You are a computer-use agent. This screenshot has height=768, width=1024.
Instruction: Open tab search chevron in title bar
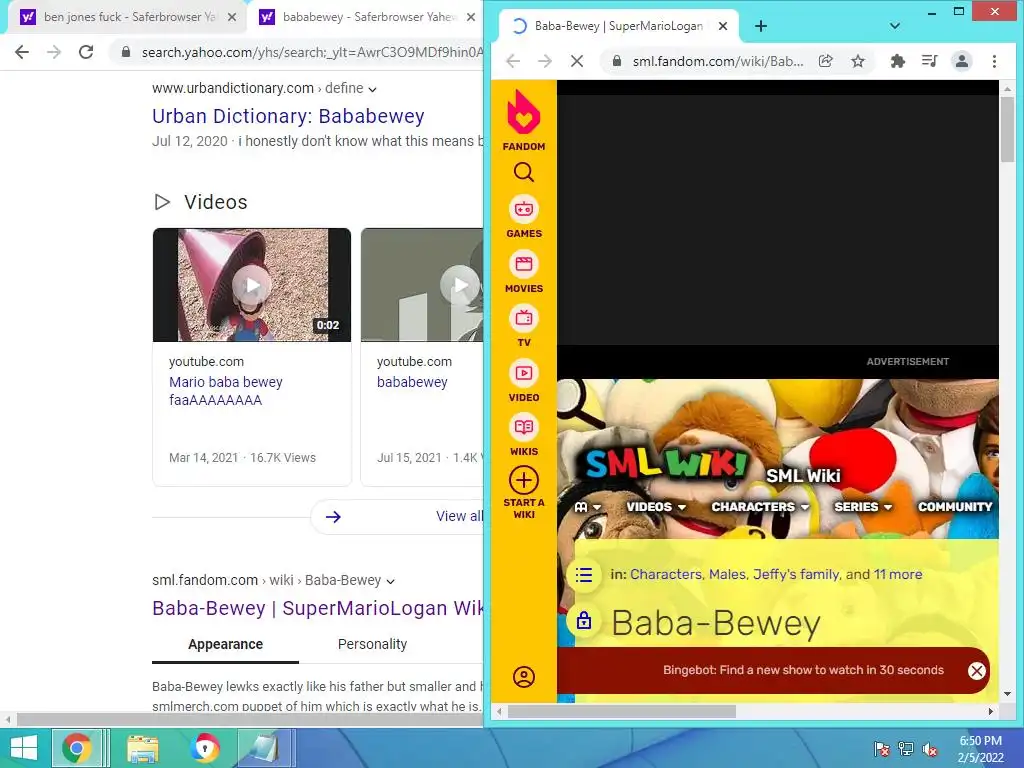(895, 26)
